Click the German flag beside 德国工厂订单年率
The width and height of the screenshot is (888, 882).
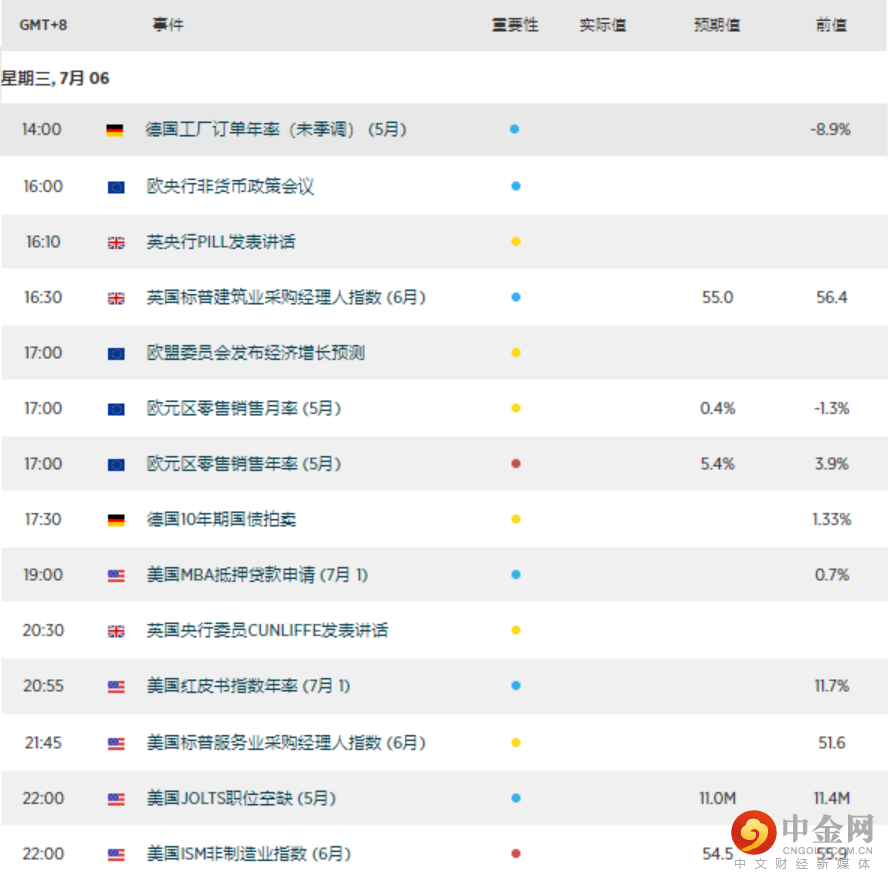point(114,130)
